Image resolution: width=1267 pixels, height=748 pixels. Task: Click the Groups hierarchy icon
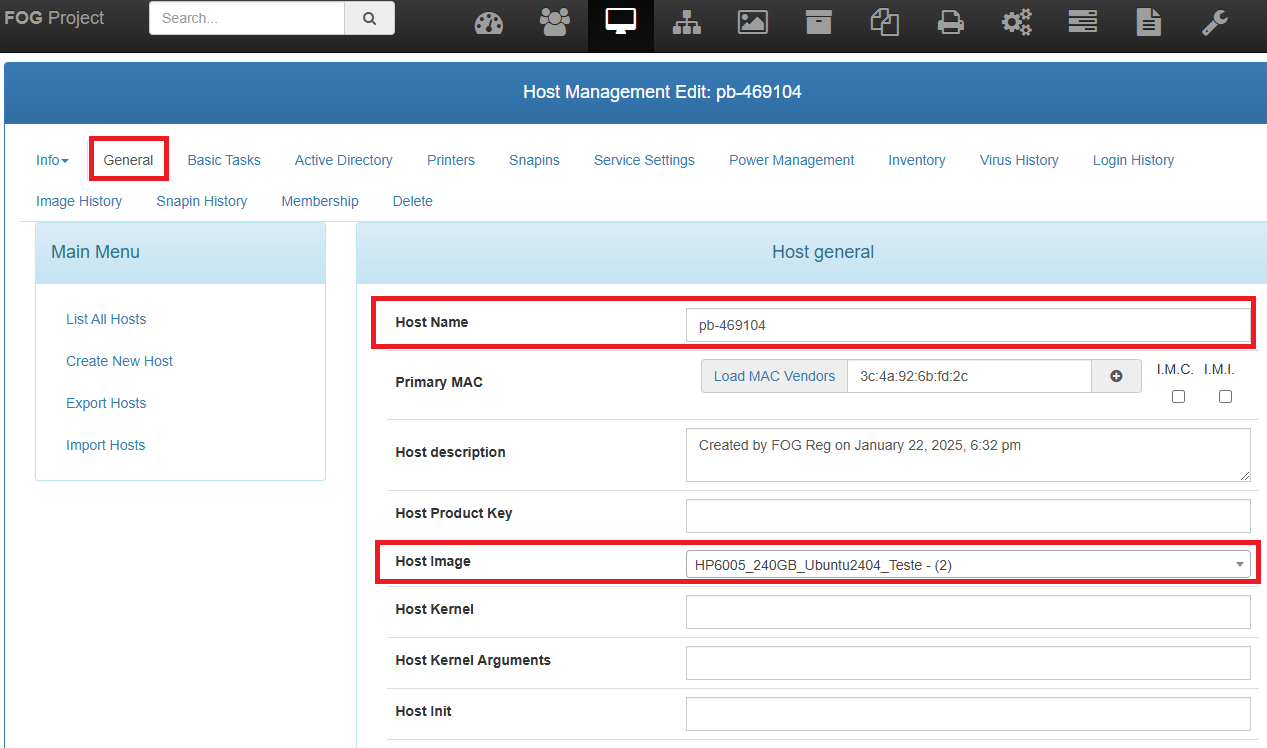coord(687,23)
